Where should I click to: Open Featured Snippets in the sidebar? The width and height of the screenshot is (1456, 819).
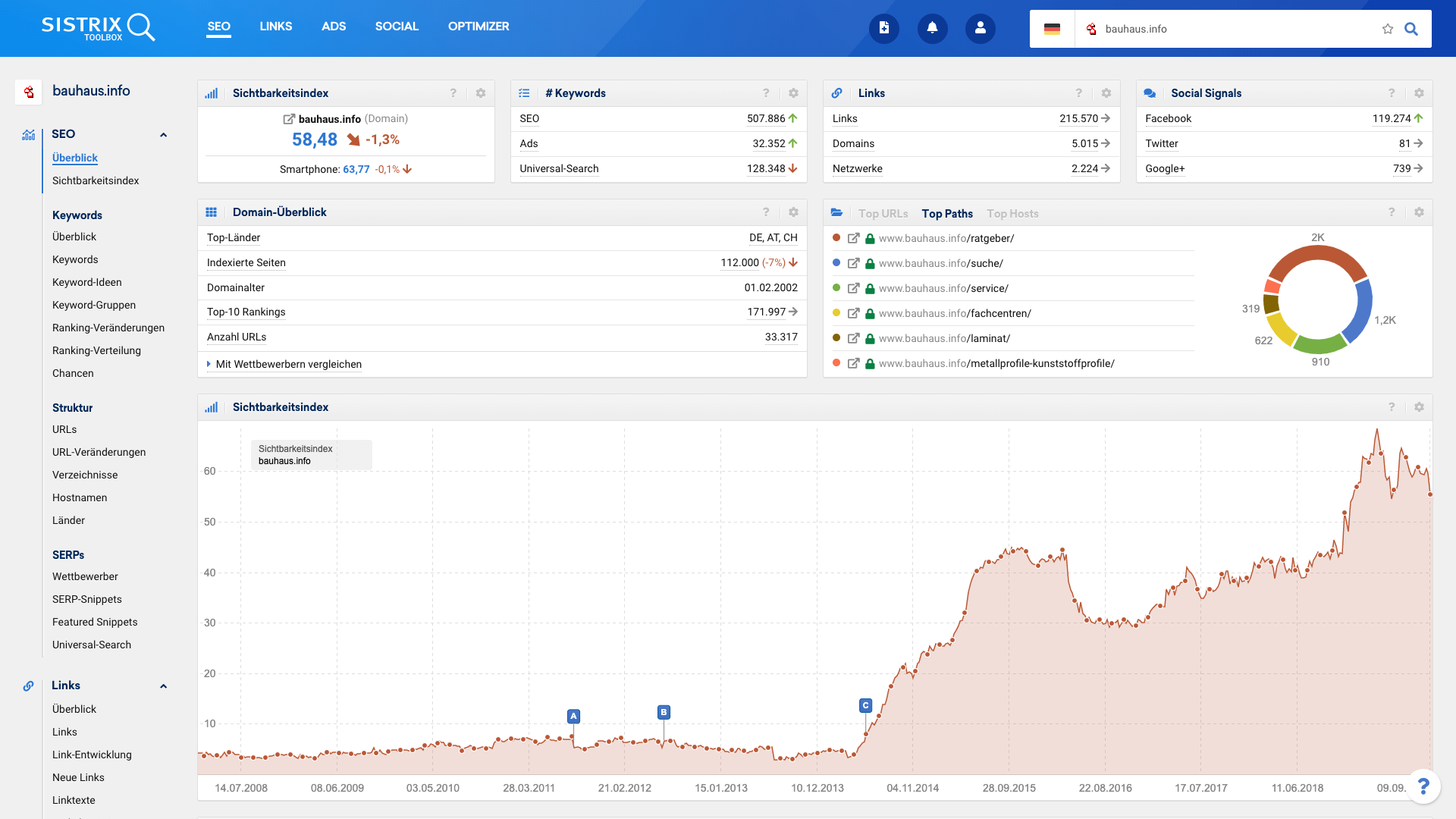(95, 622)
